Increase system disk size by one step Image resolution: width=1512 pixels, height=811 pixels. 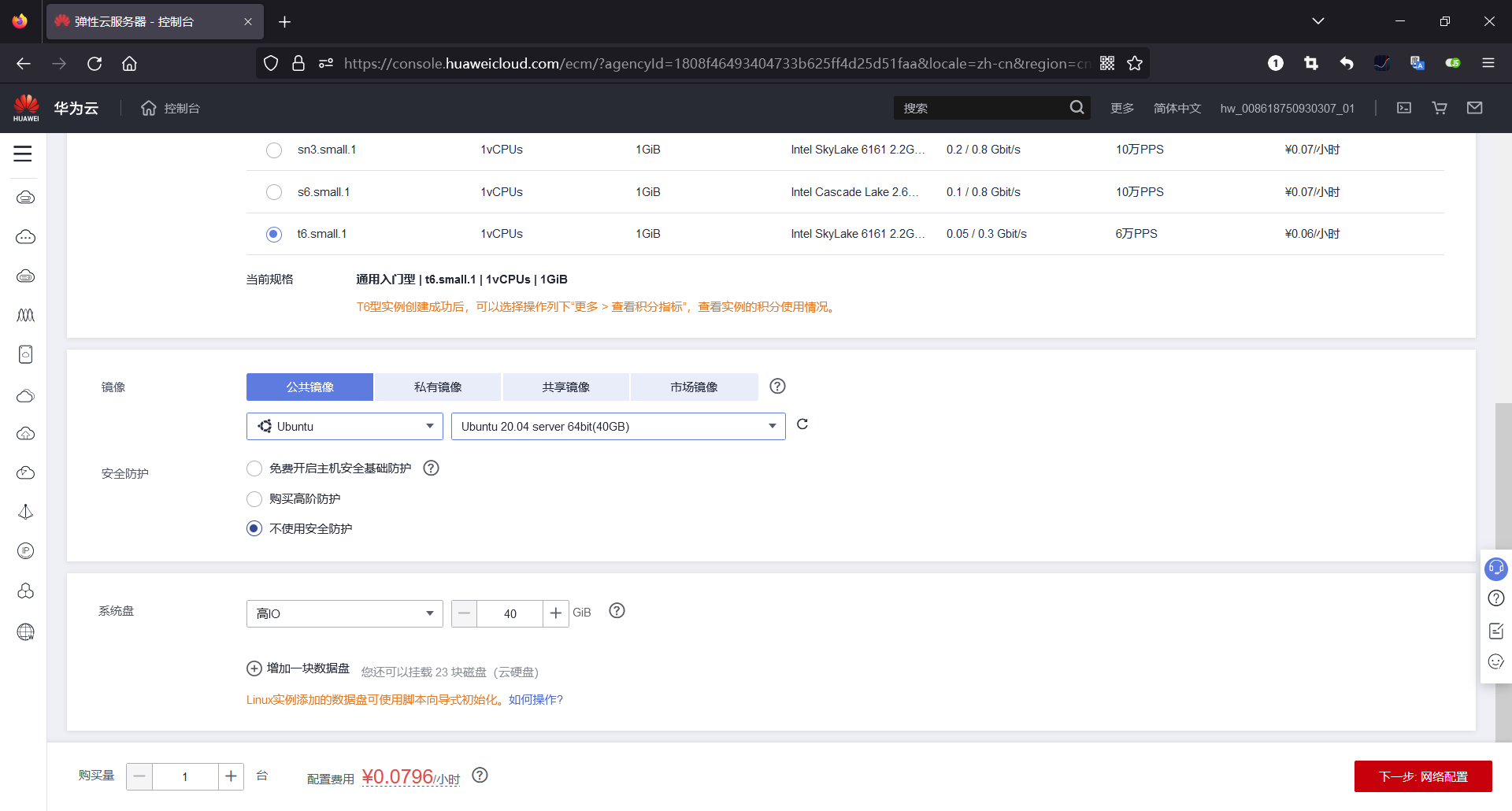click(556, 613)
